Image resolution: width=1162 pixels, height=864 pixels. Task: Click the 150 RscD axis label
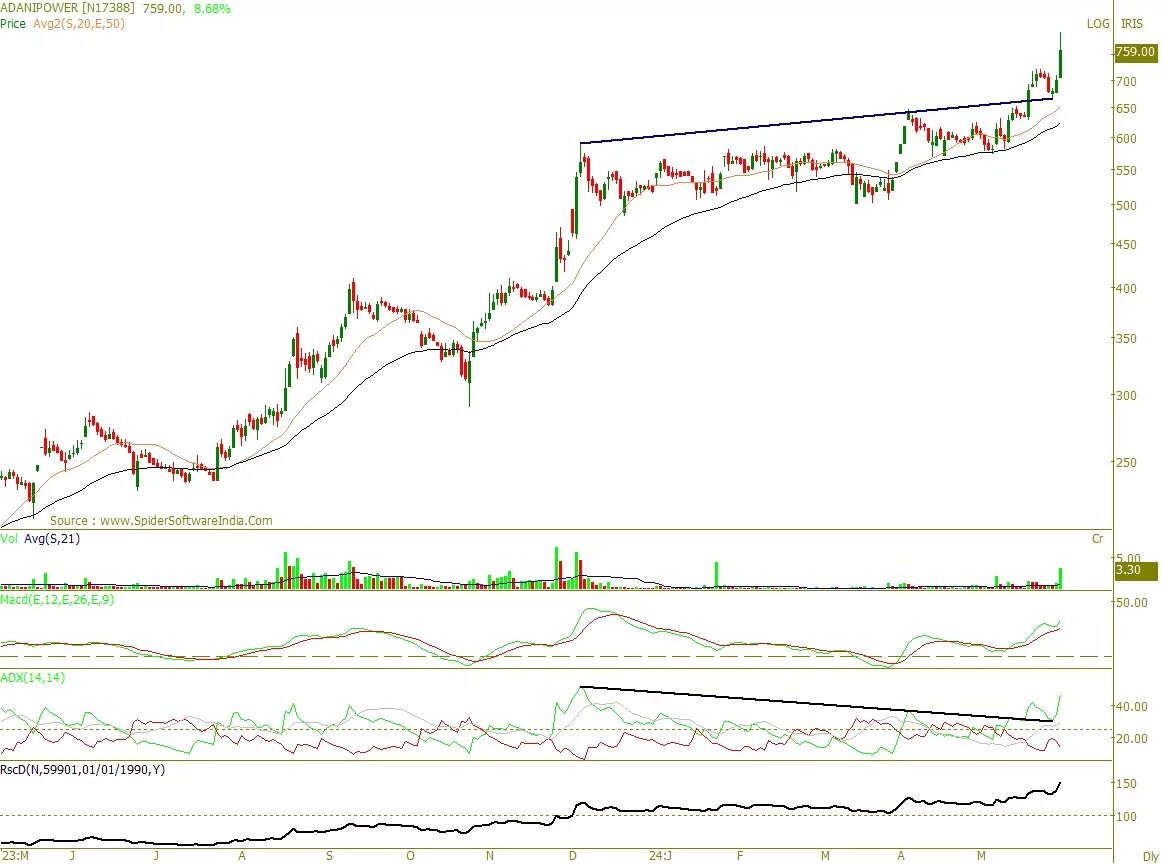pos(1126,783)
